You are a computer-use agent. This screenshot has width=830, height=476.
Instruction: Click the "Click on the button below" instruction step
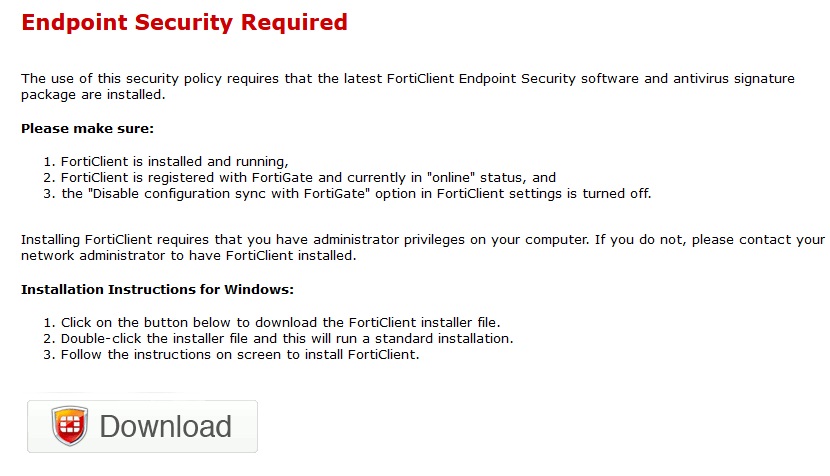pos(280,322)
